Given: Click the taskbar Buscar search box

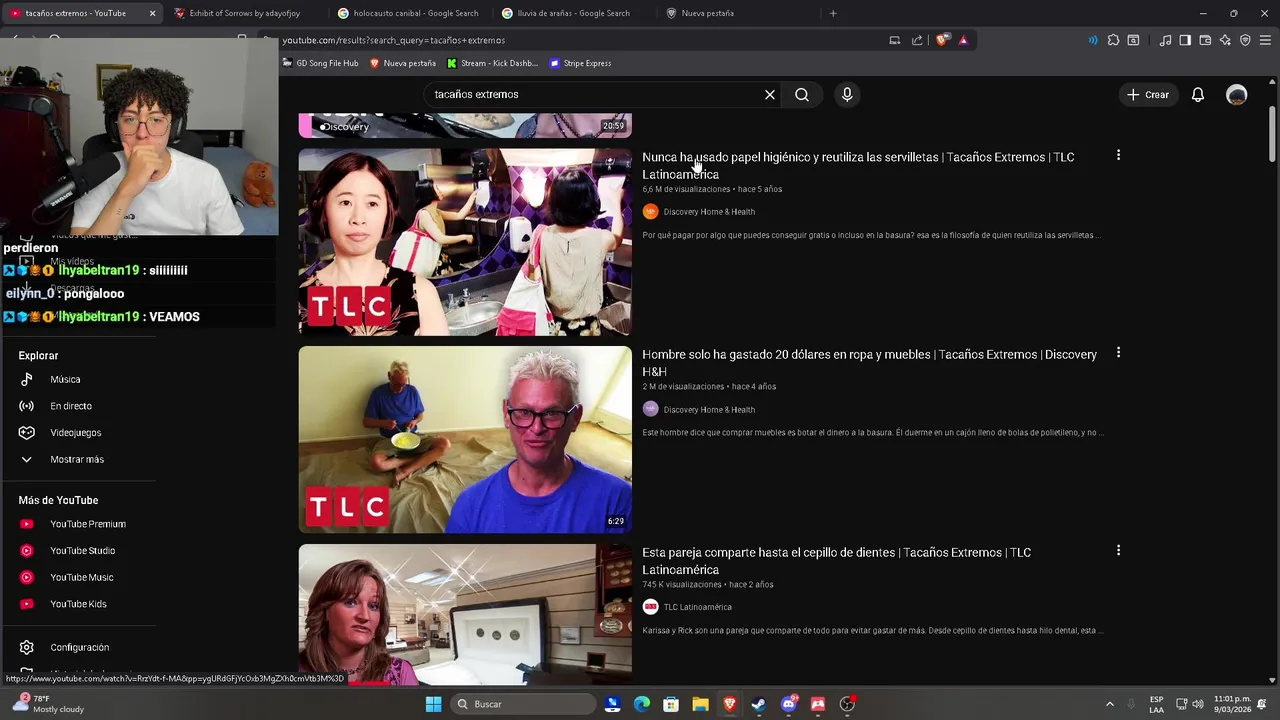Looking at the screenshot, I should coord(522,704).
